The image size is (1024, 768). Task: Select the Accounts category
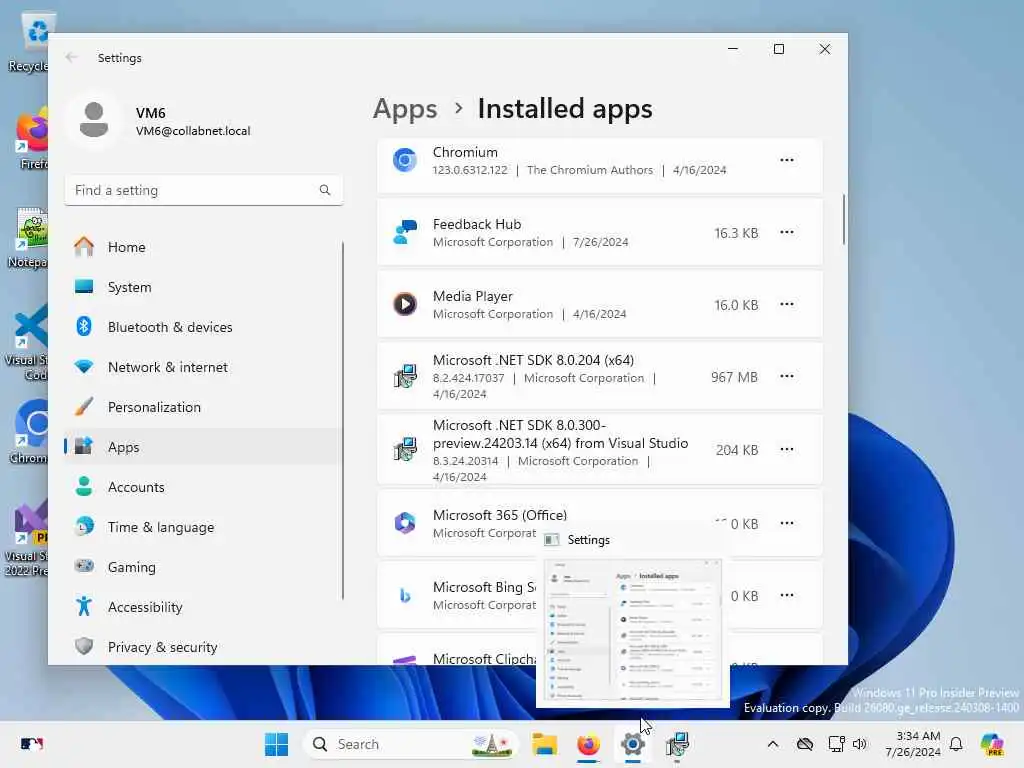tap(202, 487)
